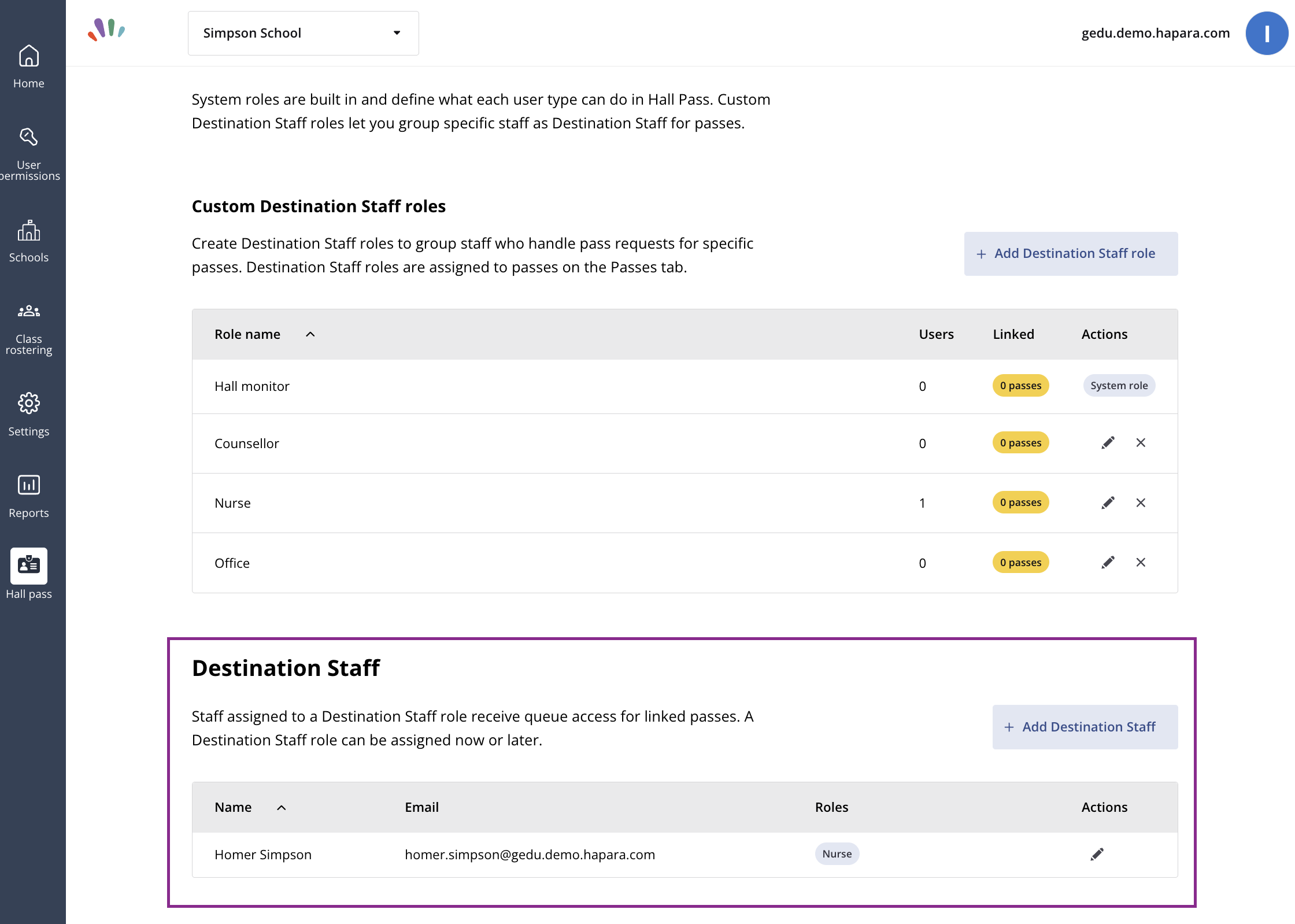1295x924 pixels.
Task: Open the Home sidebar item
Action: click(x=29, y=66)
